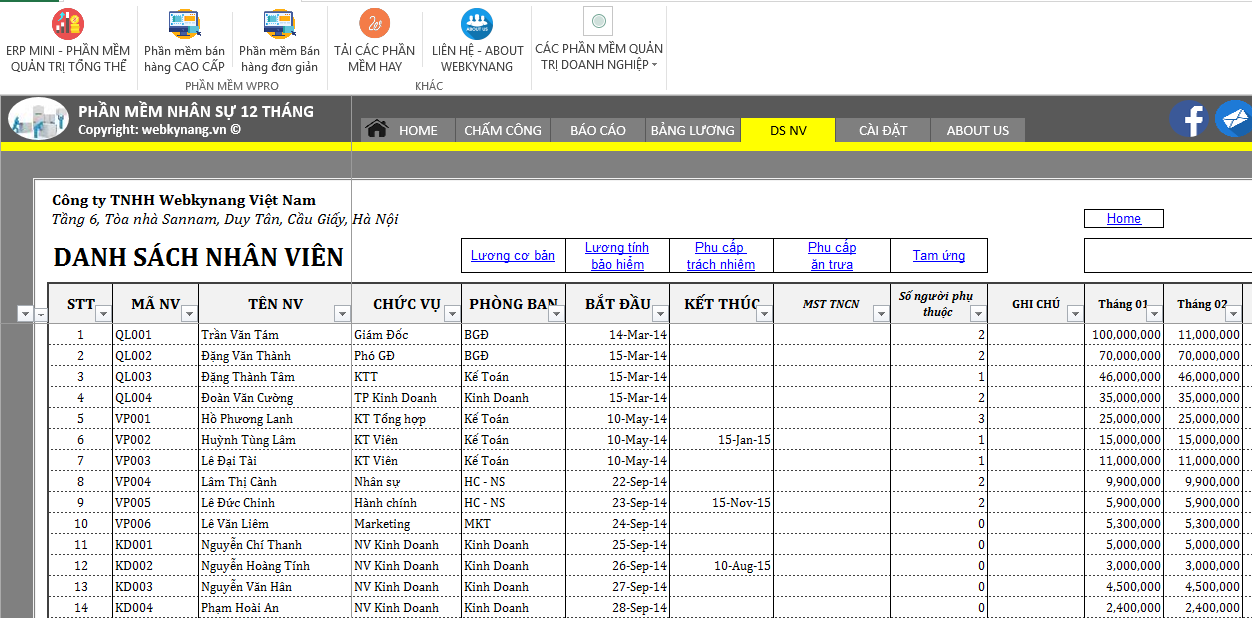
Task: Click the empty box below Home link
Action: [x=1168, y=255]
